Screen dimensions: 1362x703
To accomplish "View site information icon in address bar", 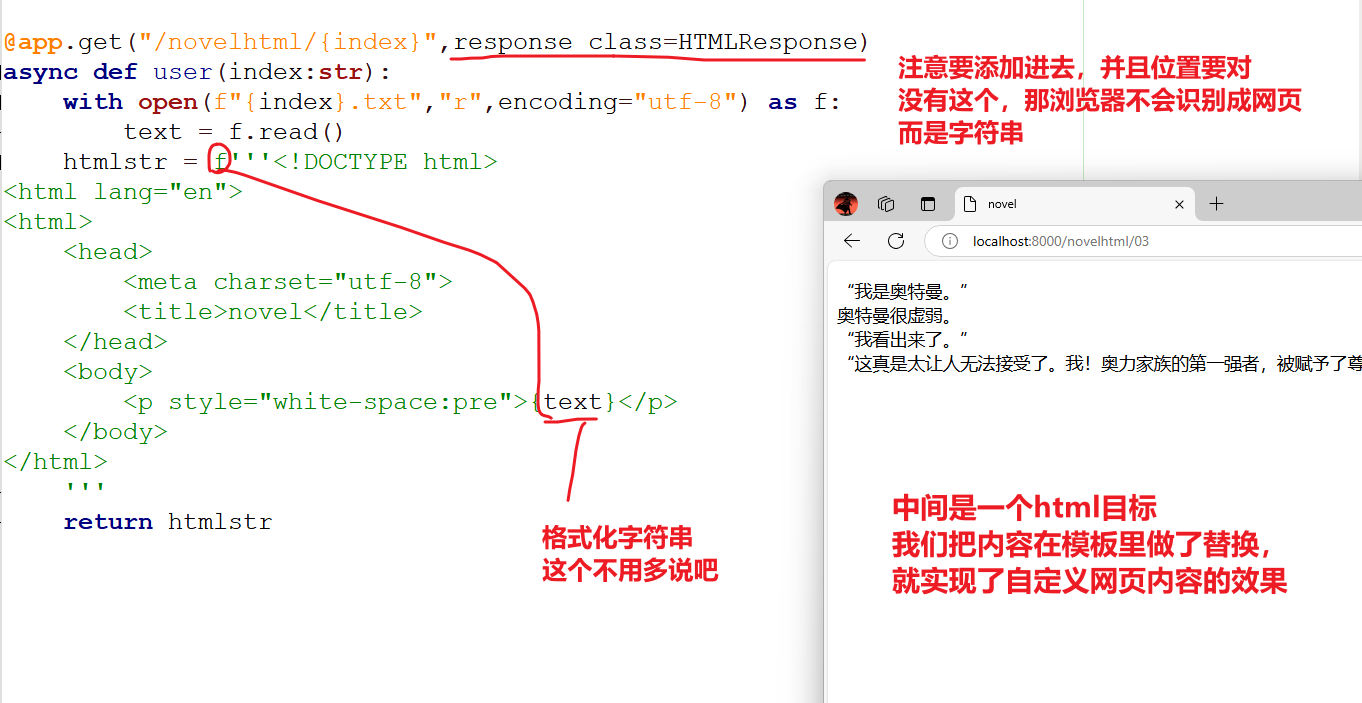I will [x=949, y=241].
